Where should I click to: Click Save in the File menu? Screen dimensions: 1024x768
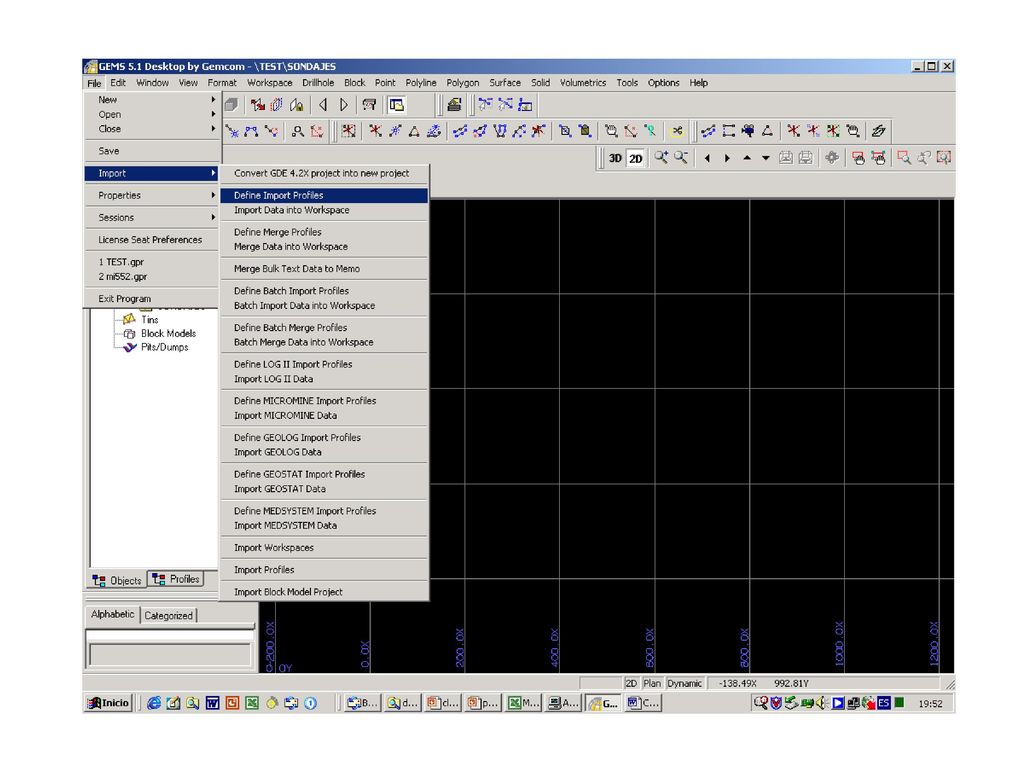click(153, 151)
